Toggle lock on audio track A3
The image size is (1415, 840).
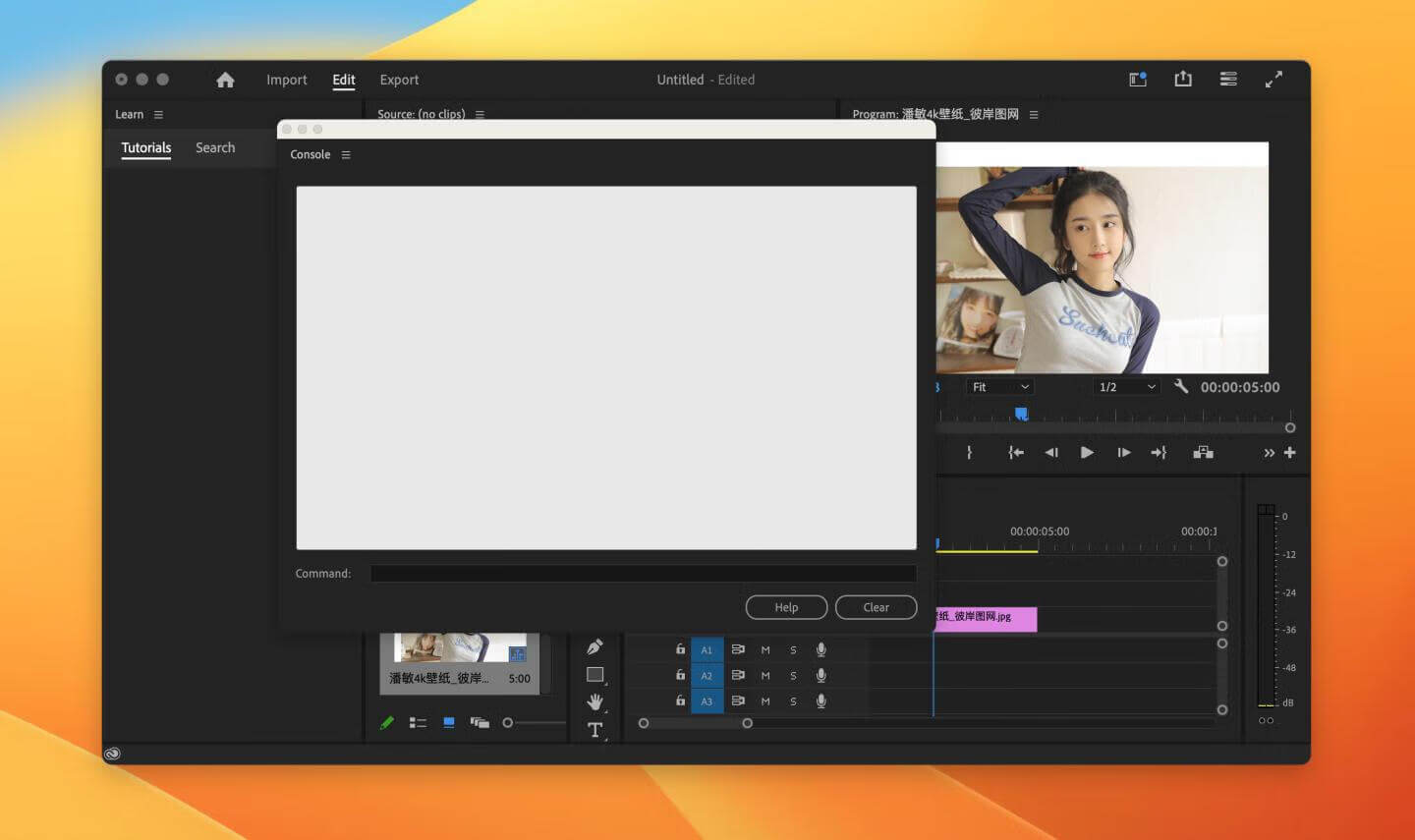point(680,701)
